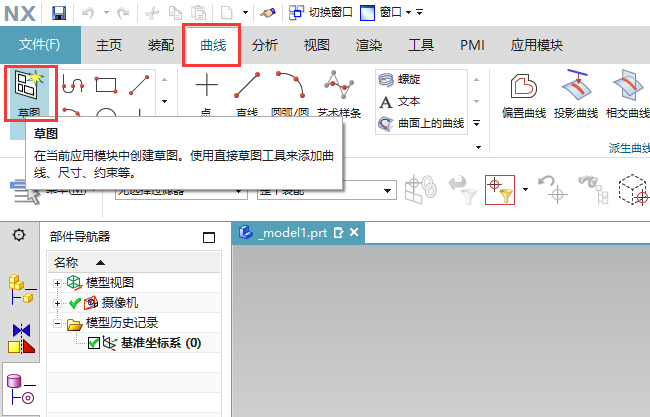
Task: Expand the 模型视图 tree node
Action: click(x=57, y=284)
